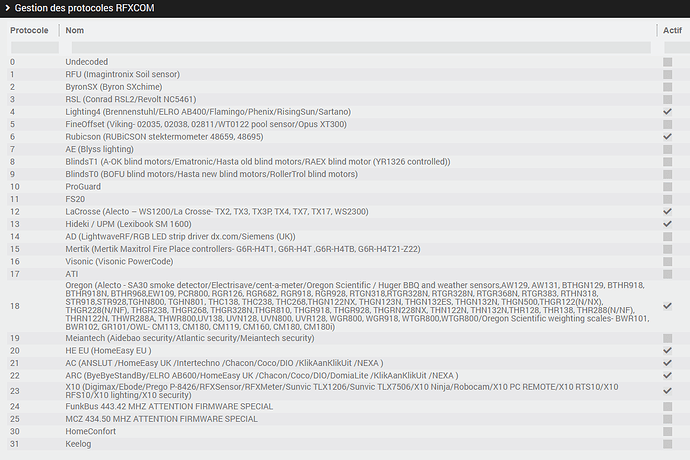
Task: Collapse the Gestion des protocoles RFXCOM panel
Action: click(x=7, y=8)
